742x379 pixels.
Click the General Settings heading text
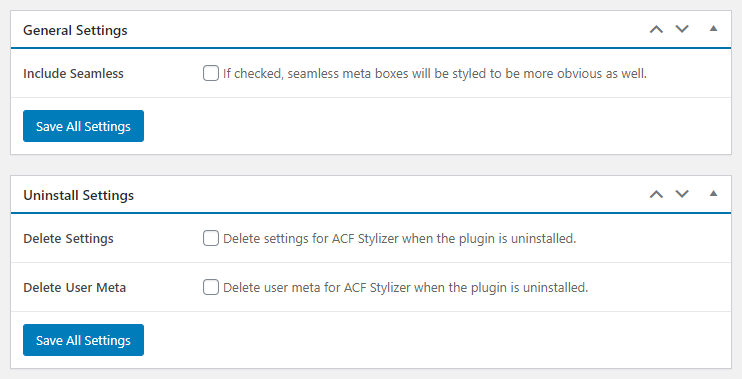[x=75, y=30]
